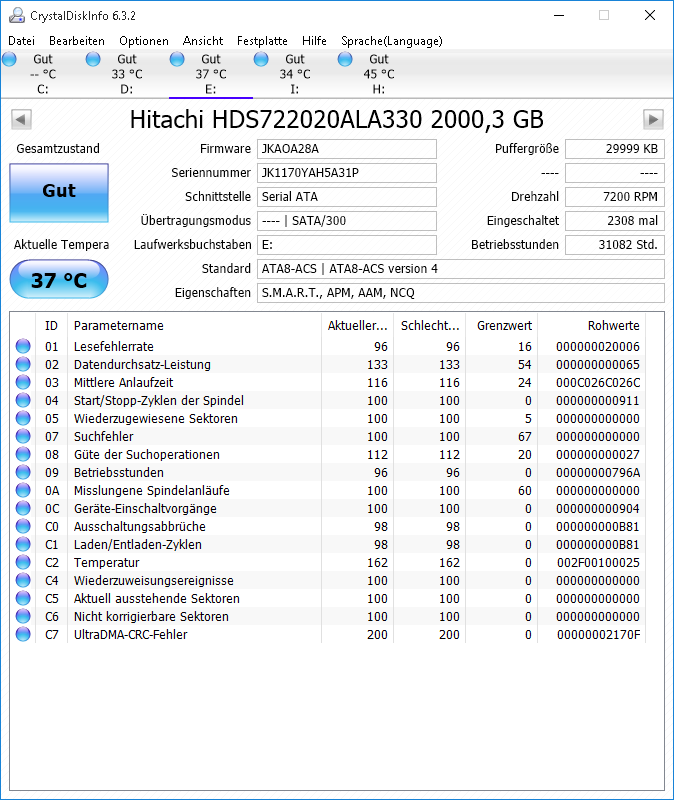Screen dimensions: 674x800
Task: Click status icon of Güte der Suchoperationen
Action: (x=23, y=454)
